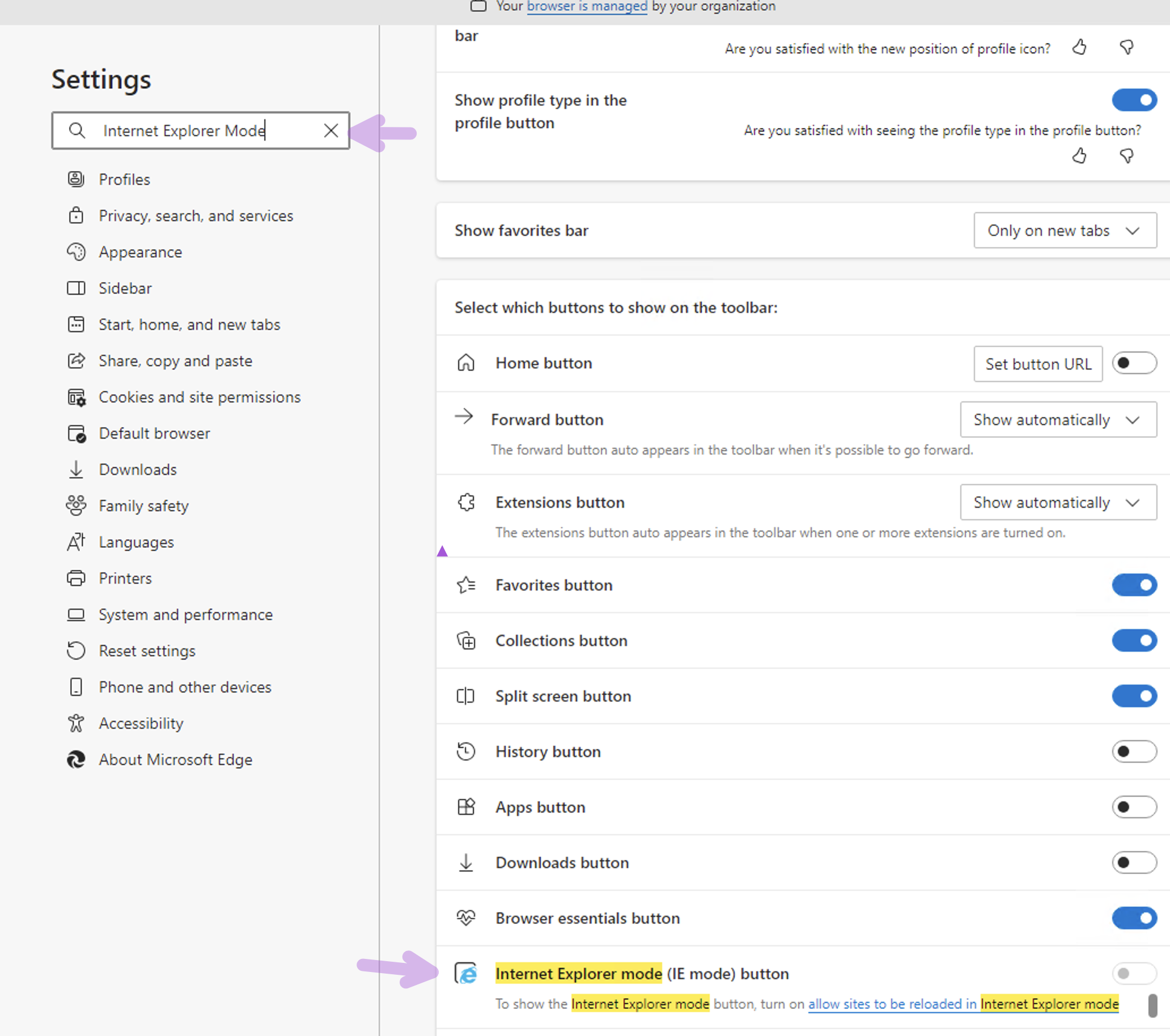This screenshot has height=1036, width=1170.
Task: Click the Default browser icon
Action: point(76,434)
